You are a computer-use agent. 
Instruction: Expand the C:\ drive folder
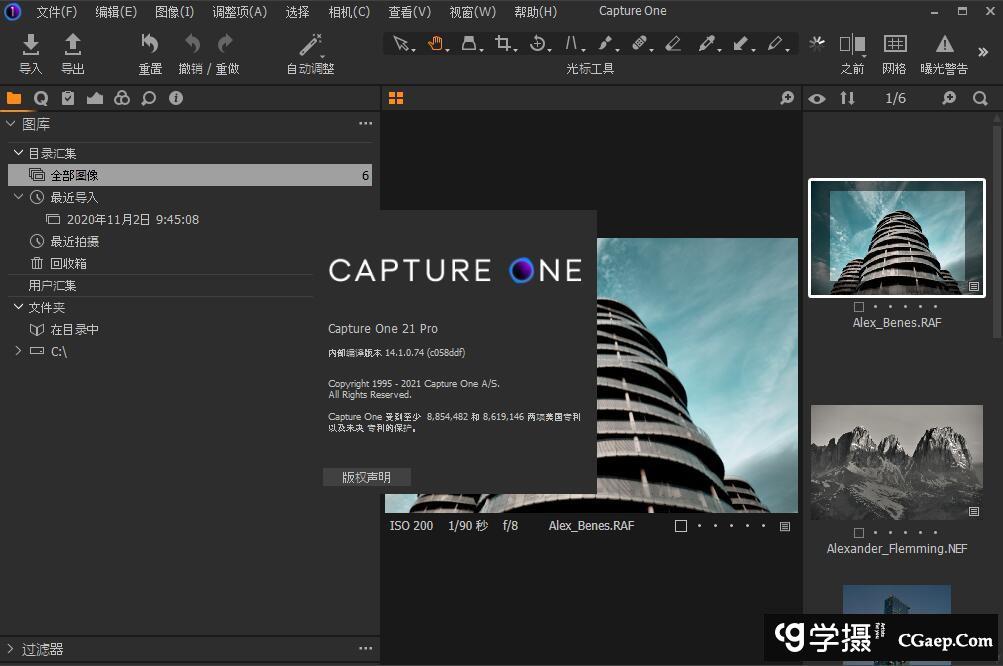[18, 351]
